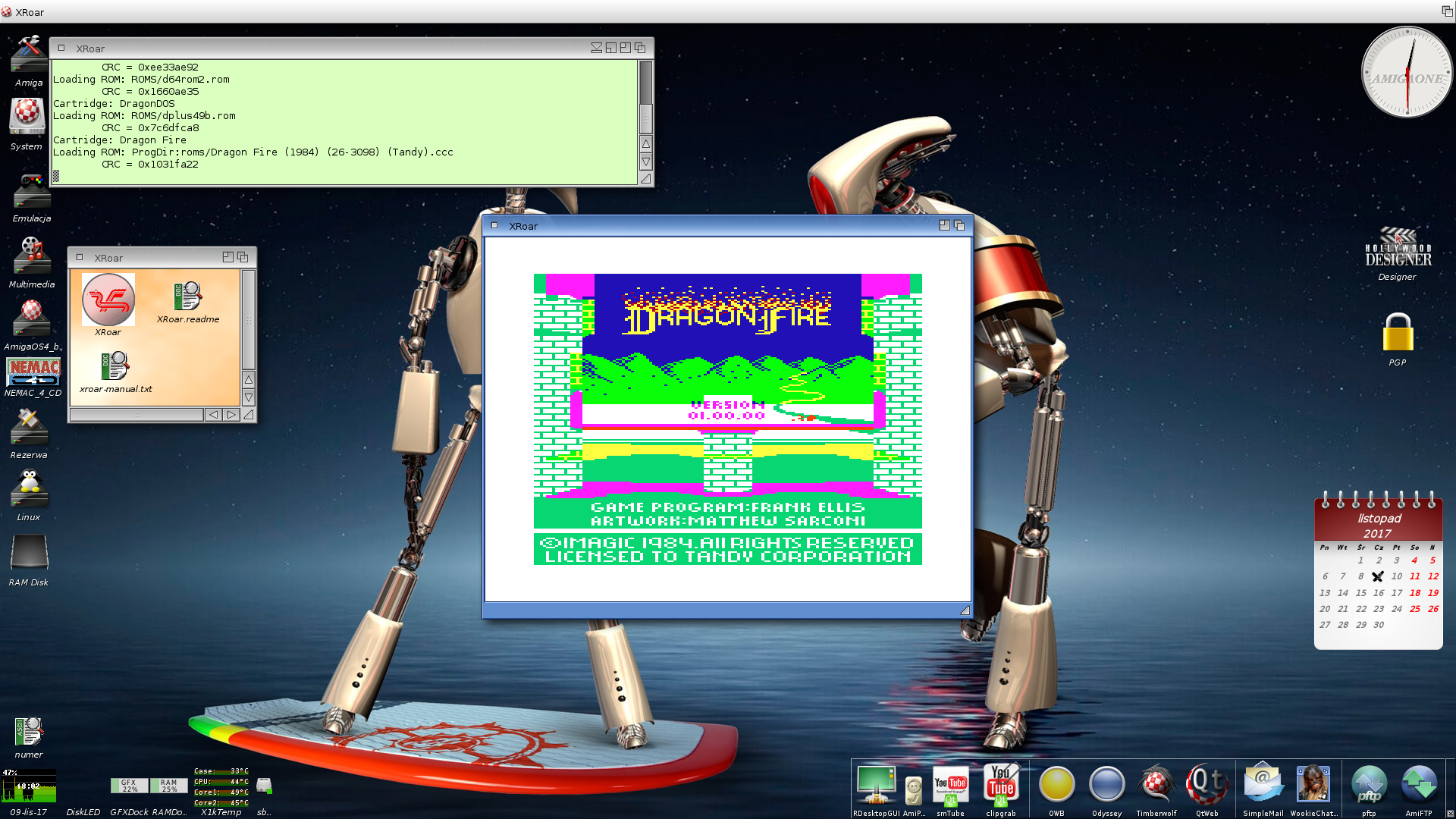
Task: Select the Multimedia drive icon
Action: point(32,256)
